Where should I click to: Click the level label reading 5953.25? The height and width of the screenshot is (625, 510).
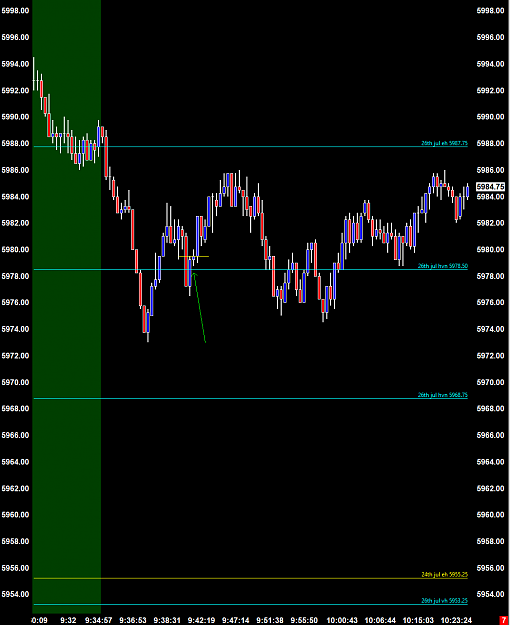(444, 601)
